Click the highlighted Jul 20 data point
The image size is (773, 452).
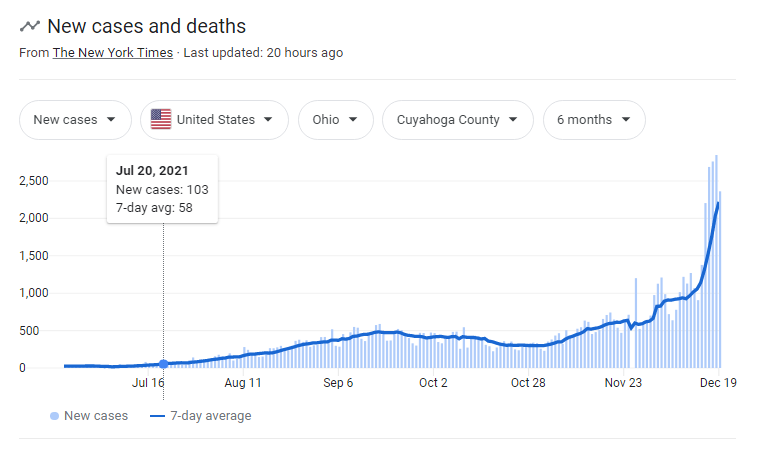coord(163,364)
